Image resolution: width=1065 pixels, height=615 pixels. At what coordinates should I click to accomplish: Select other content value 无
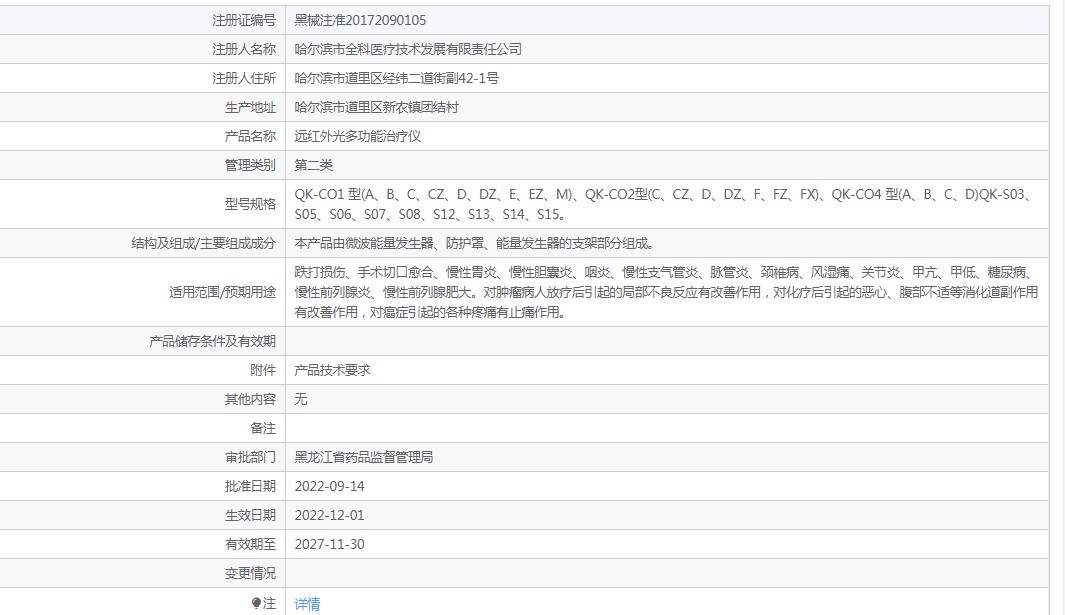(301, 399)
